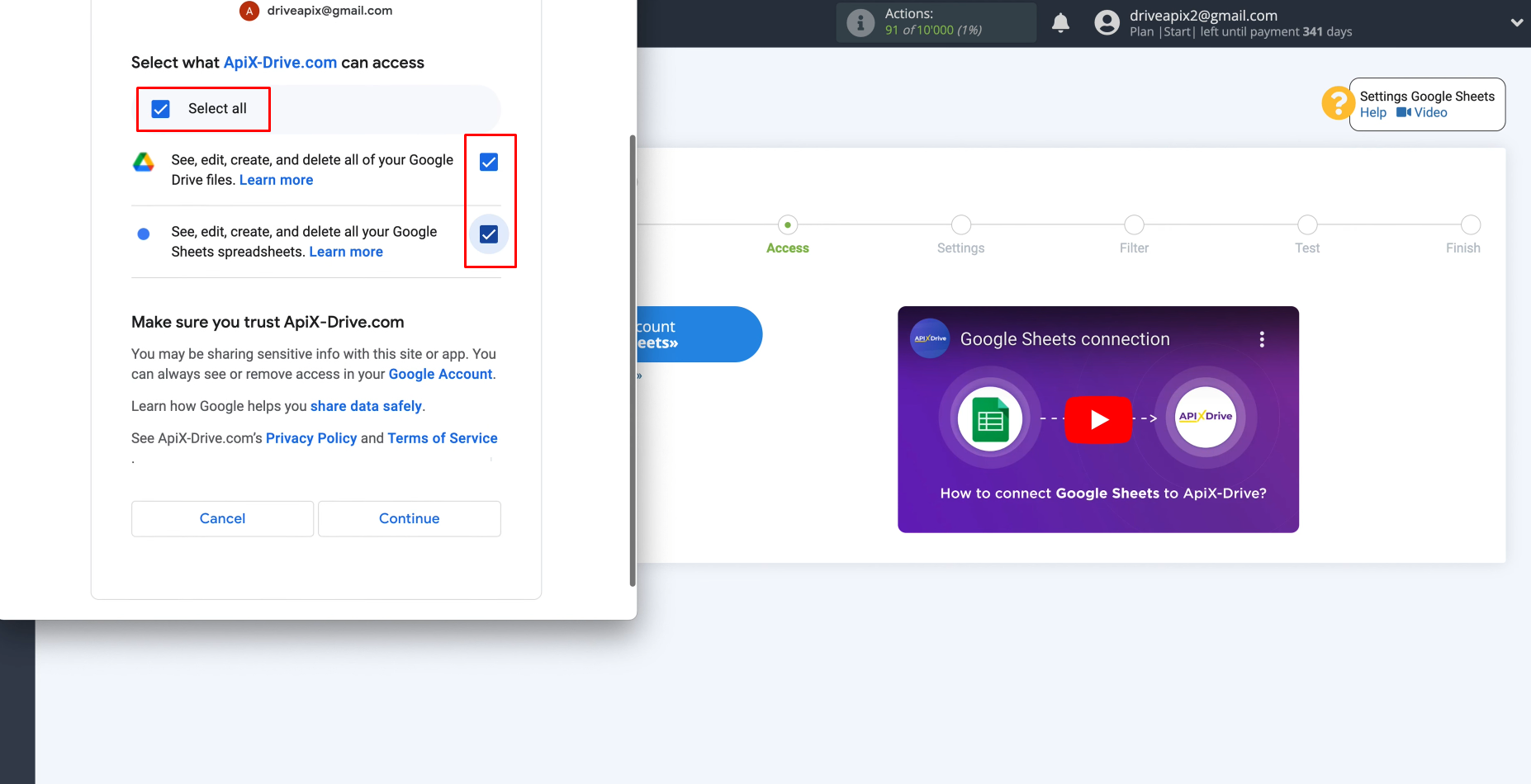Image resolution: width=1531 pixels, height=784 pixels.
Task: Click the Google Sheets blue dot icon
Action: point(143,234)
